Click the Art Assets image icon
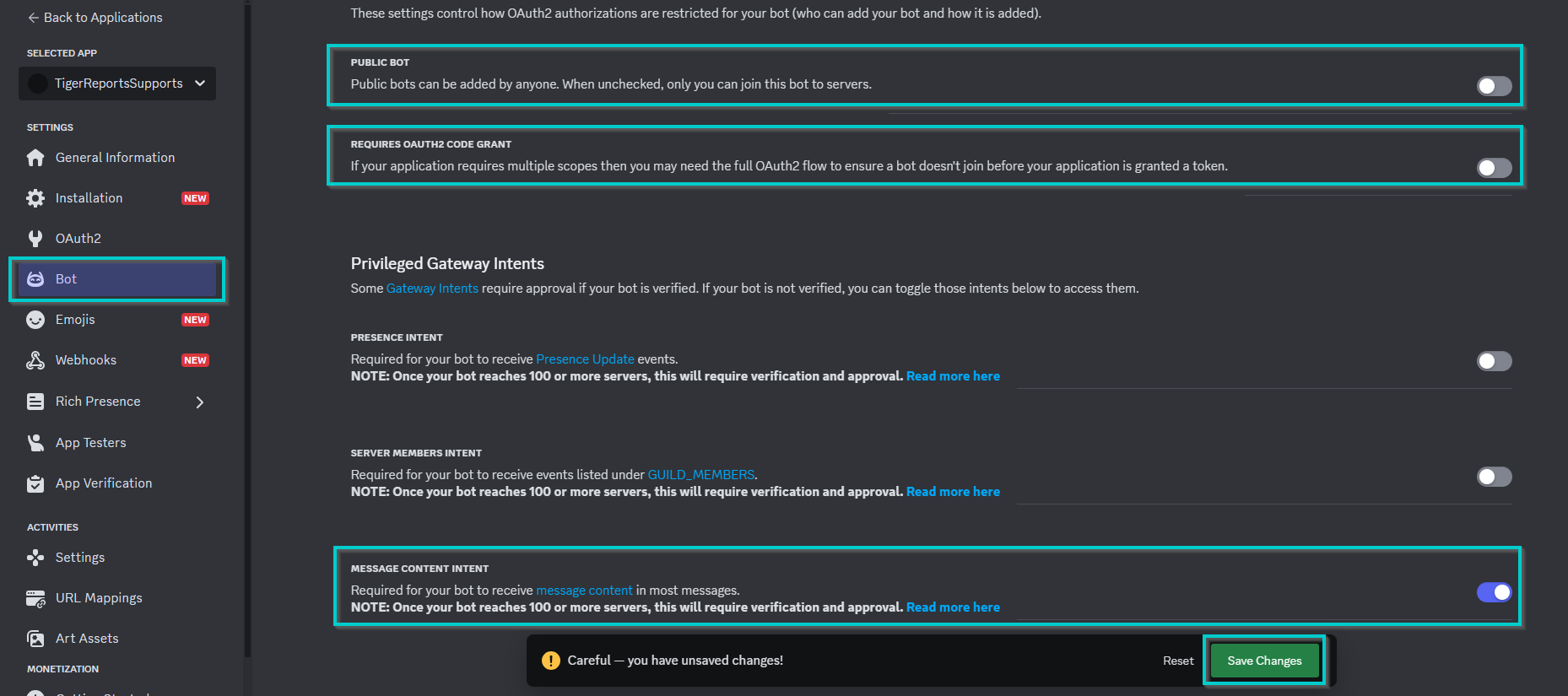Screen dimensions: 1568x696 35,639
